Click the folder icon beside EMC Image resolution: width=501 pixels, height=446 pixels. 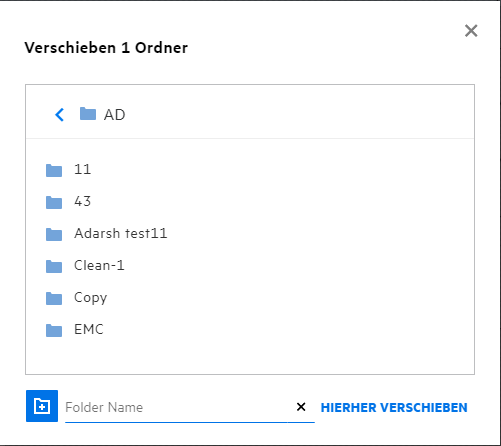click(54, 330)
